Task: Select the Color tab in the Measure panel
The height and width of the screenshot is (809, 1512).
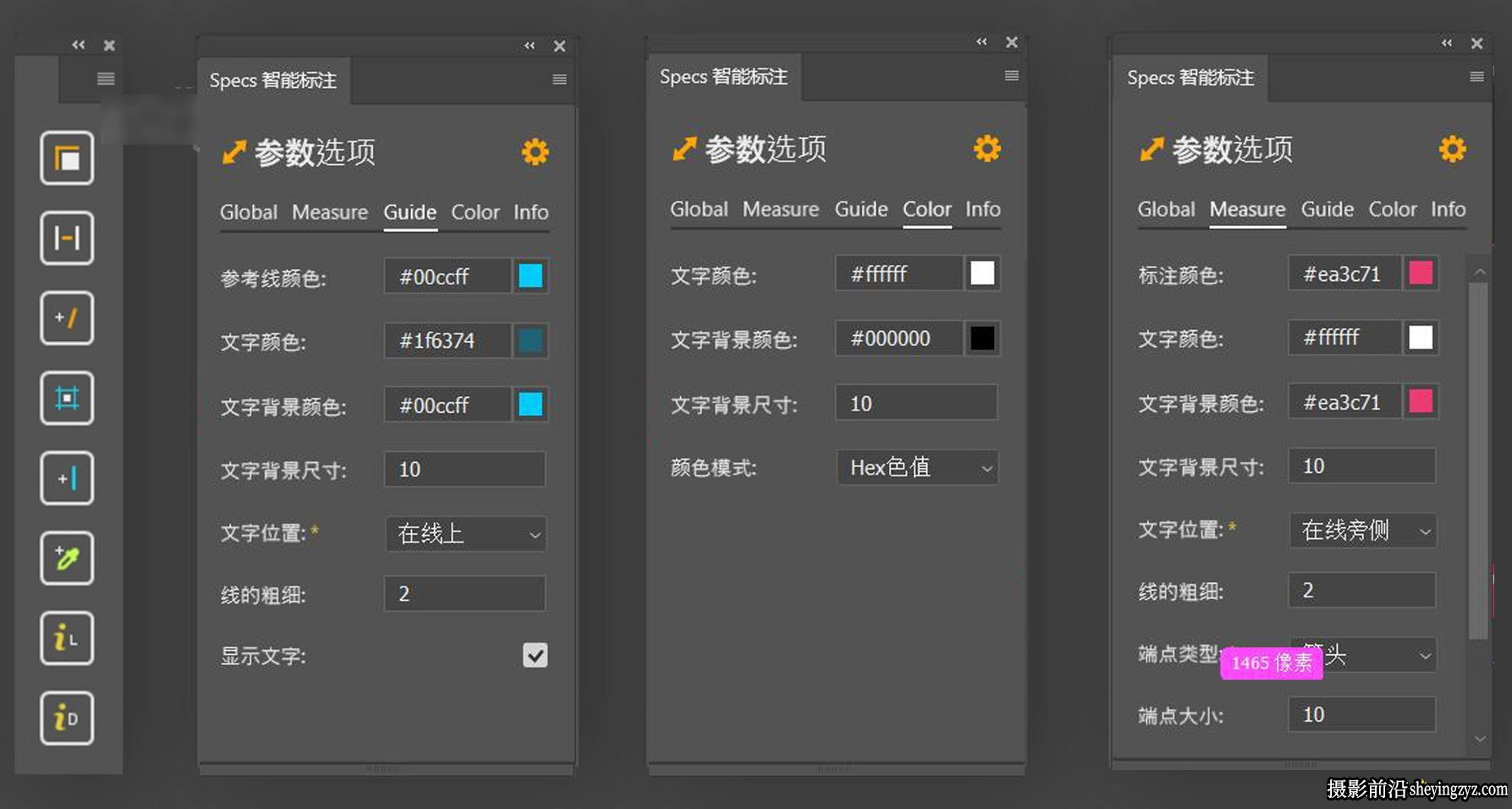Action: pyautogui.click(x=1393, y=209)
